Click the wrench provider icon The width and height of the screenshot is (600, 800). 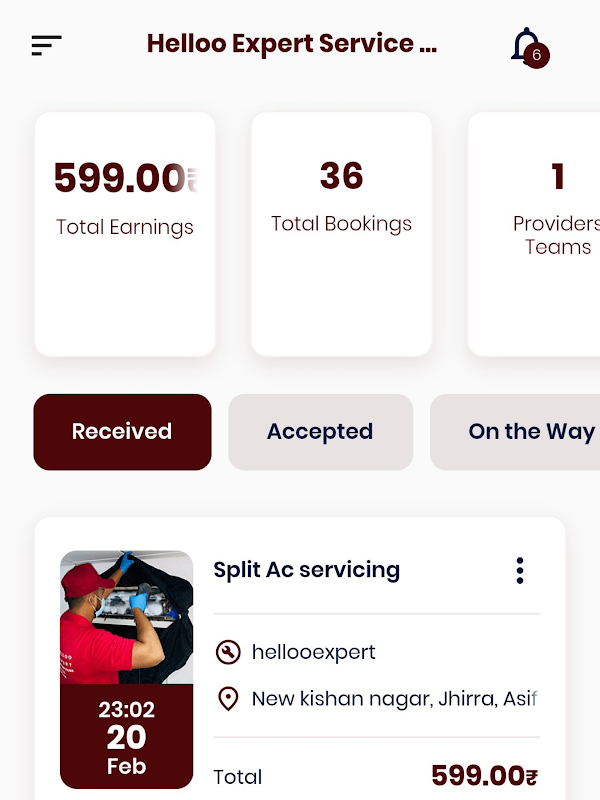(x=228, y=652)
